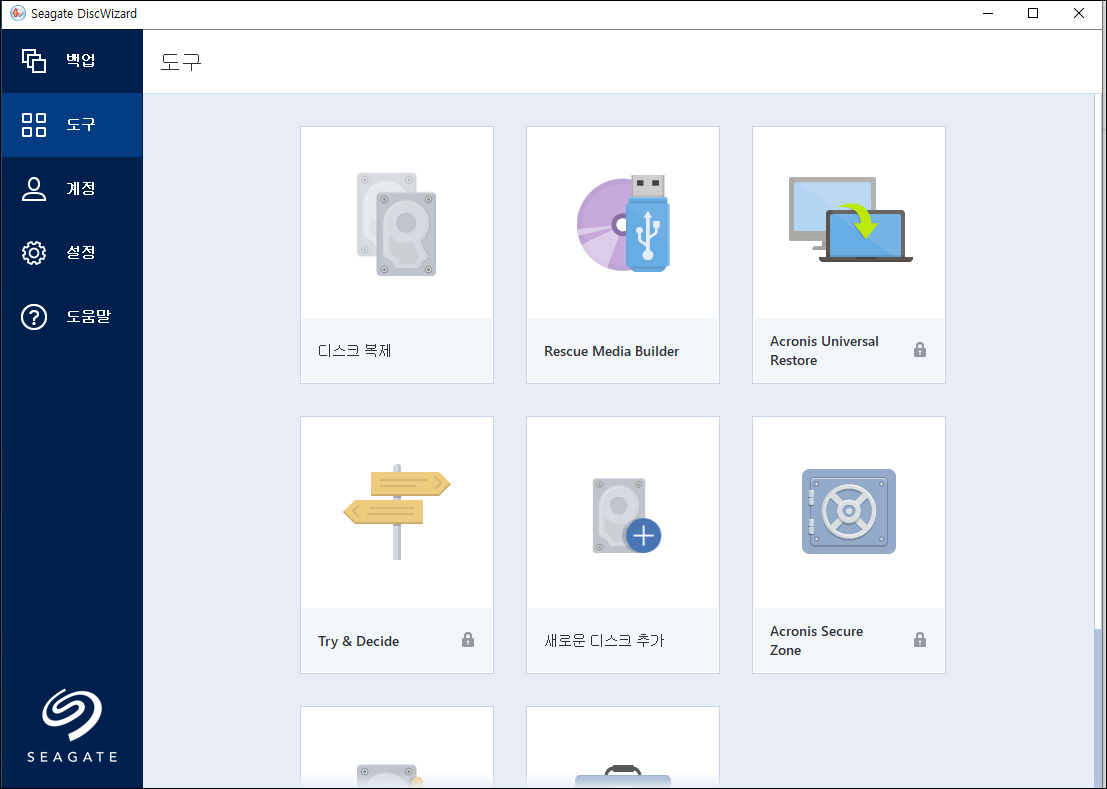Click the Try & Decide signpost icon

(x=397, y=512)
